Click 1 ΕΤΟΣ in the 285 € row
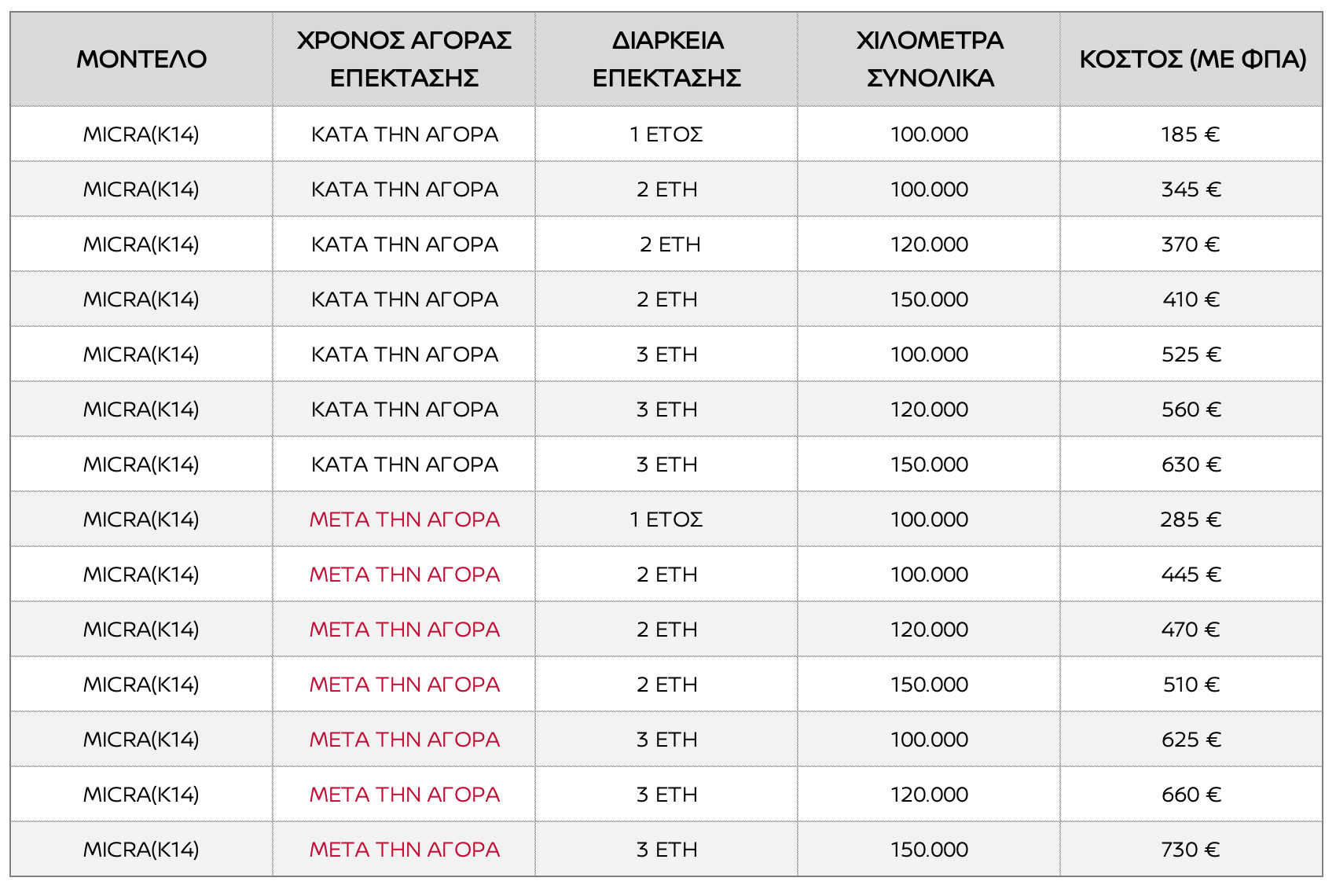 pos(666,520)
